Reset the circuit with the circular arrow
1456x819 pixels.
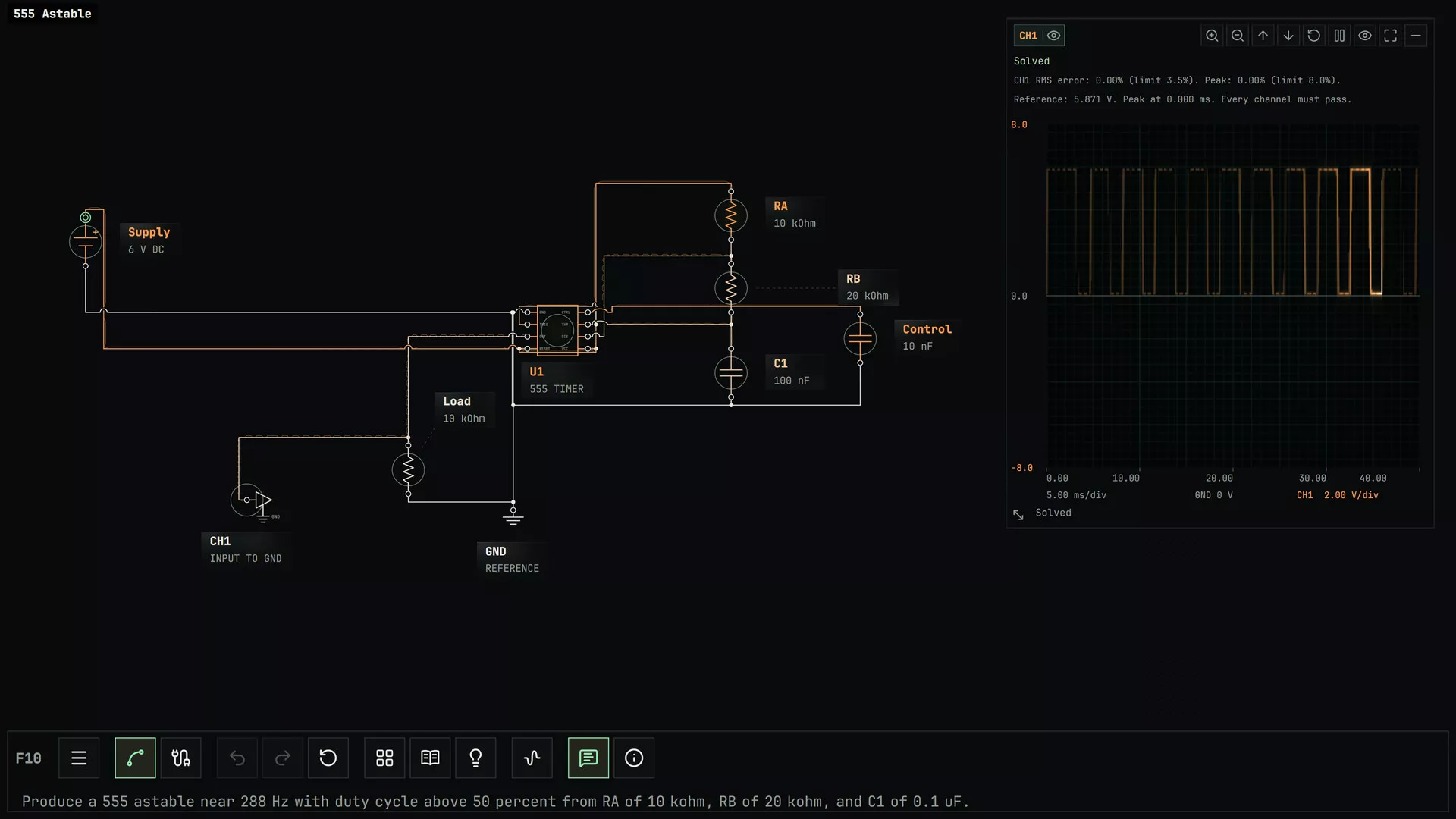click(x=328, y=758)
